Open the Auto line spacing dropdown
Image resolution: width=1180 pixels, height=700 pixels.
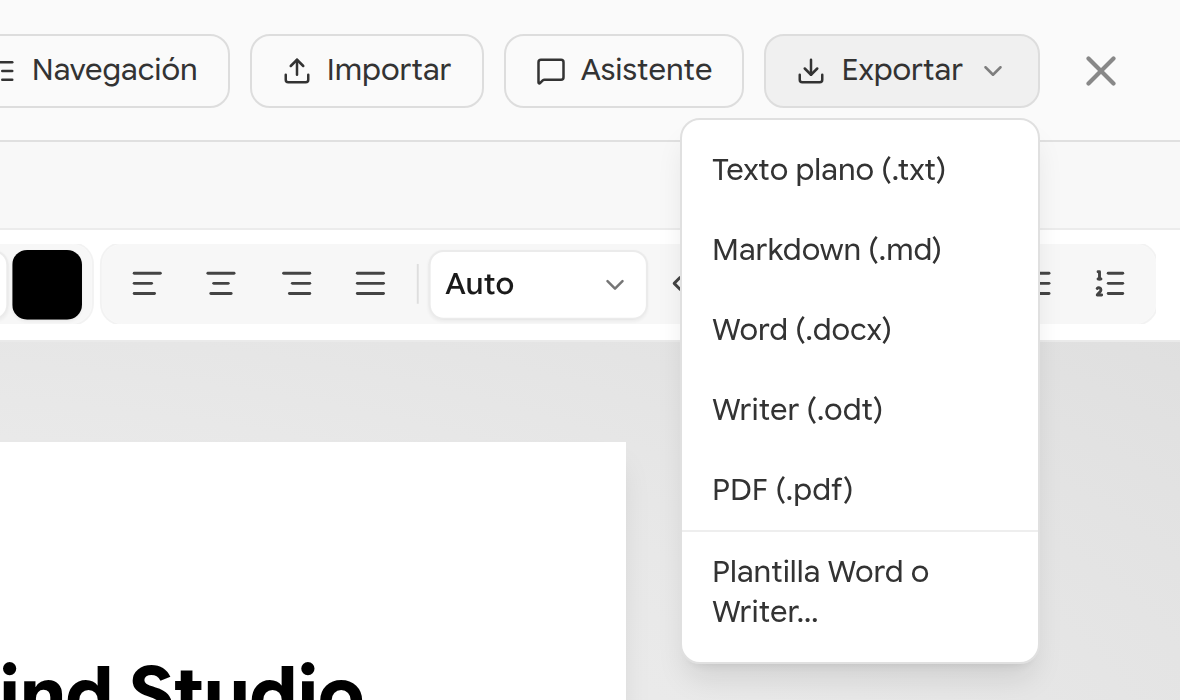click(x=537, y=285)
